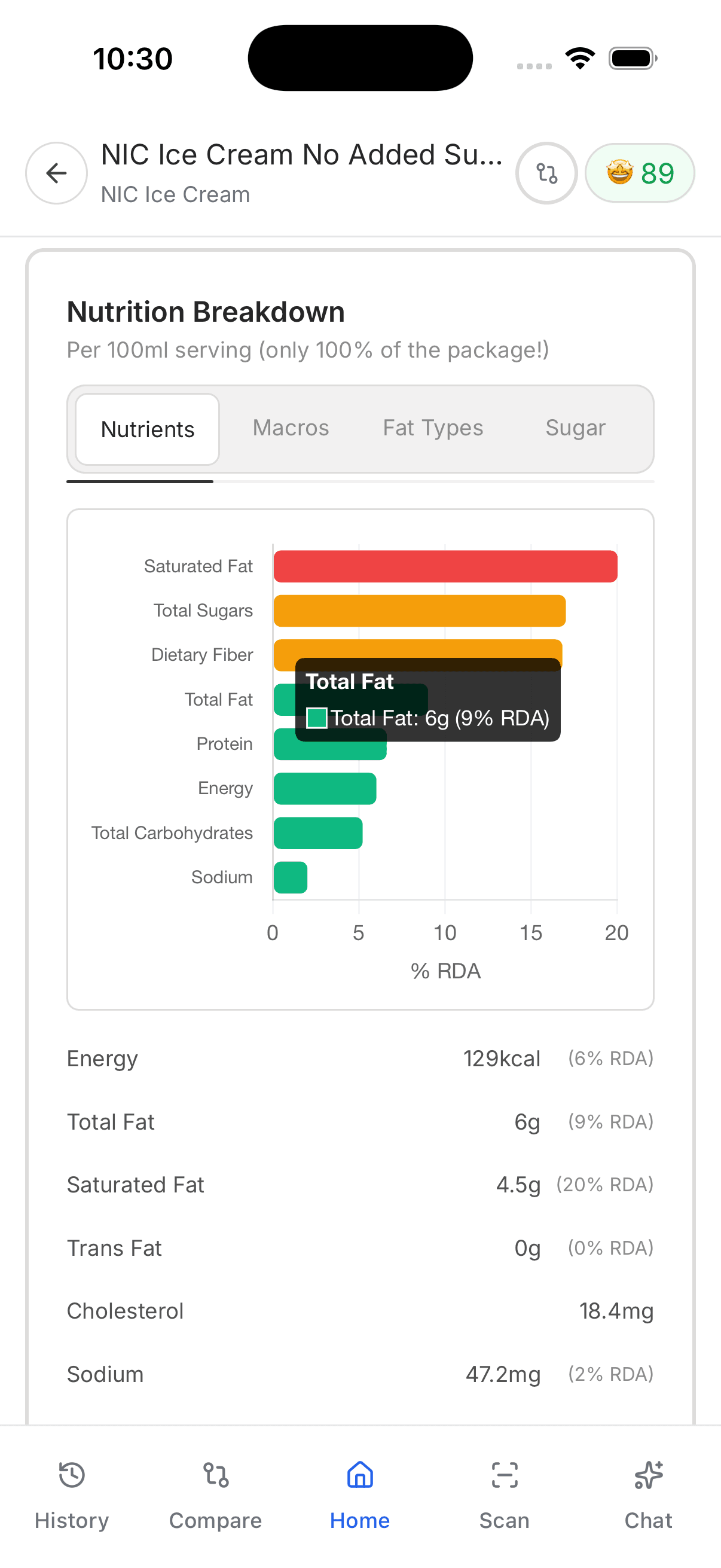Viewport: 721px width, 1568px height.
Task: Tap the Total Carbohydrates chart bar
Action: (x=318, y=833)
